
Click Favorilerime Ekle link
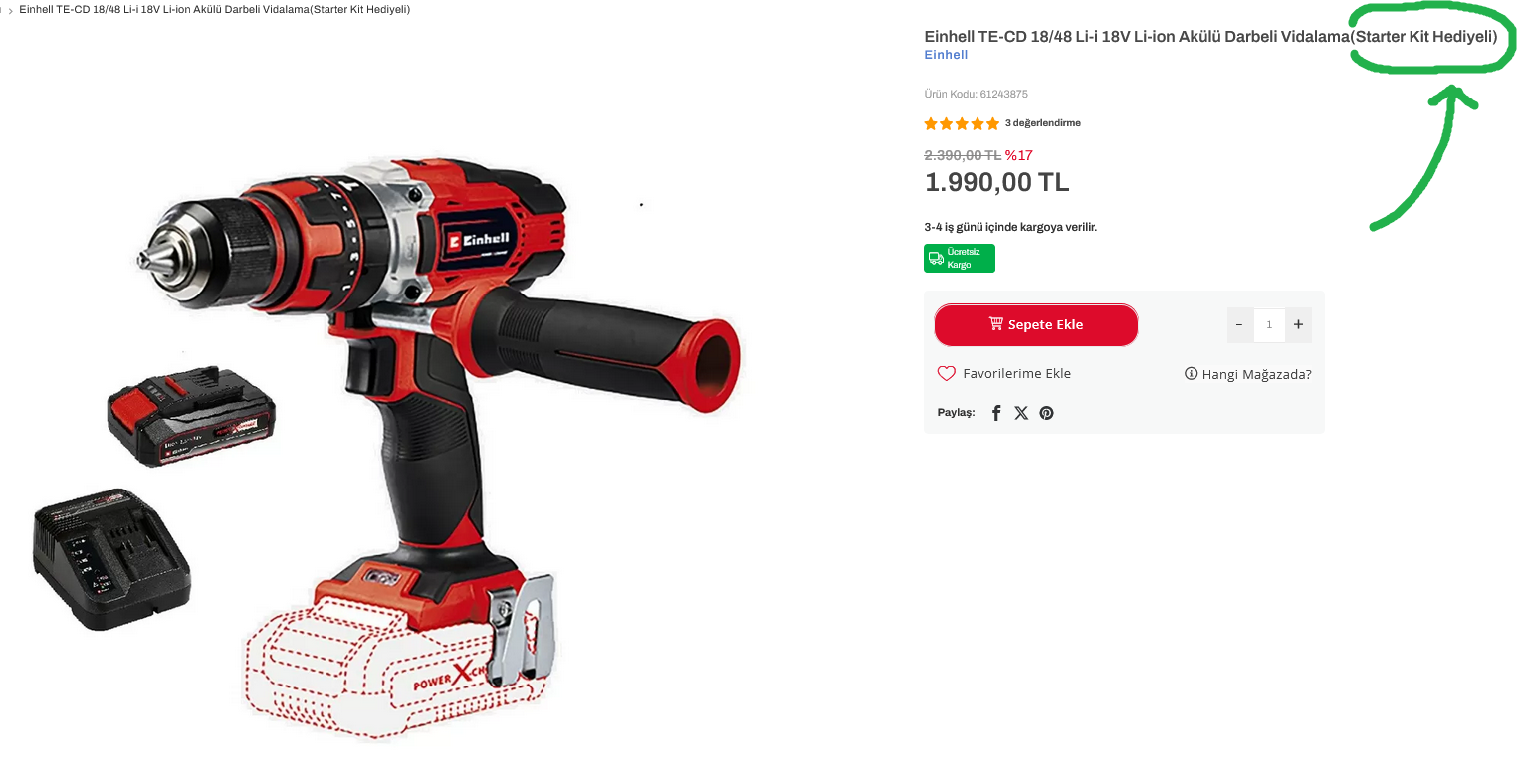click(1017, 374)
